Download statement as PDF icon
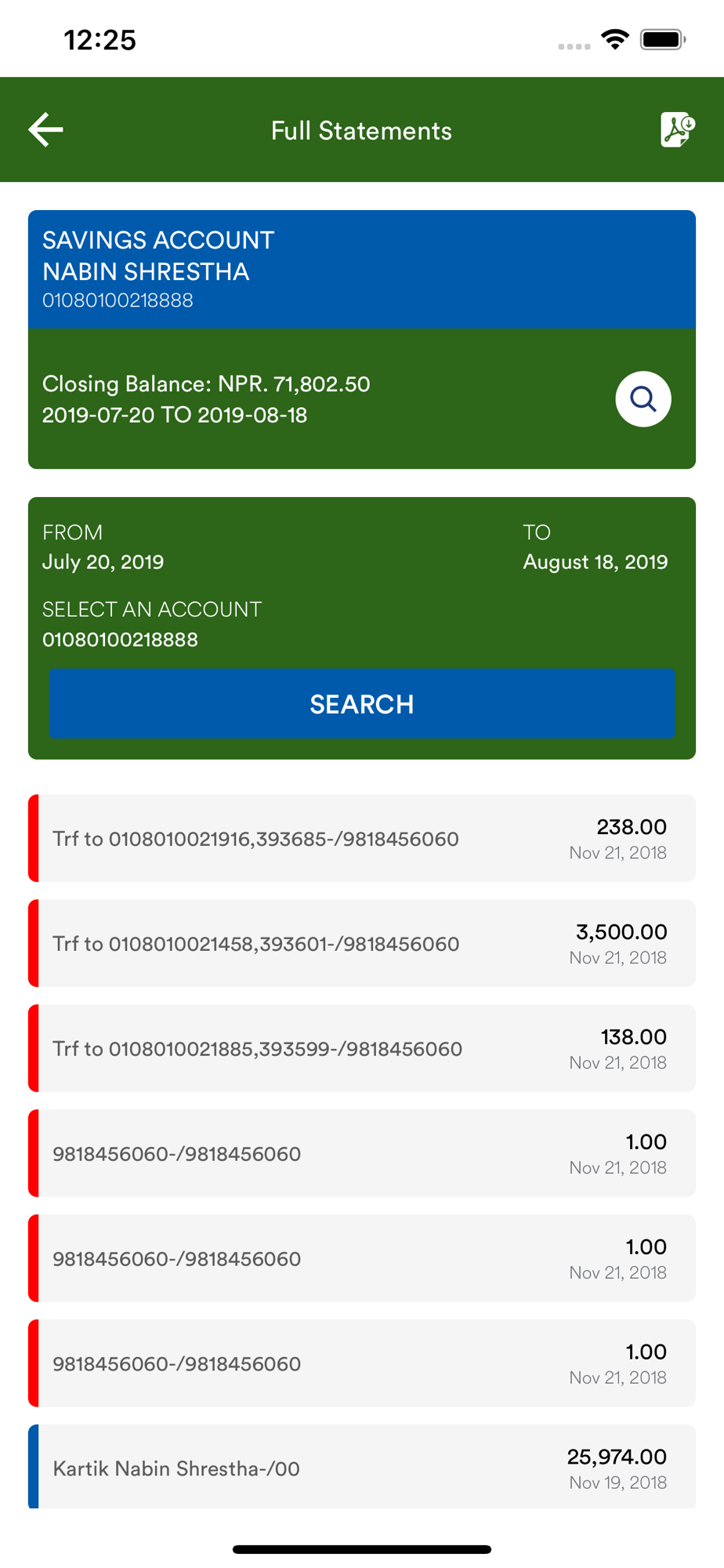 678,129
